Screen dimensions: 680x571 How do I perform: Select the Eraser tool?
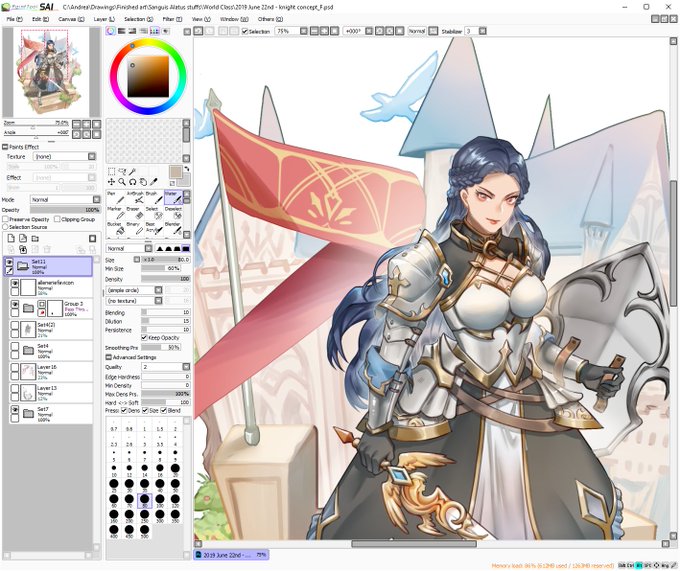pos(134,212)
